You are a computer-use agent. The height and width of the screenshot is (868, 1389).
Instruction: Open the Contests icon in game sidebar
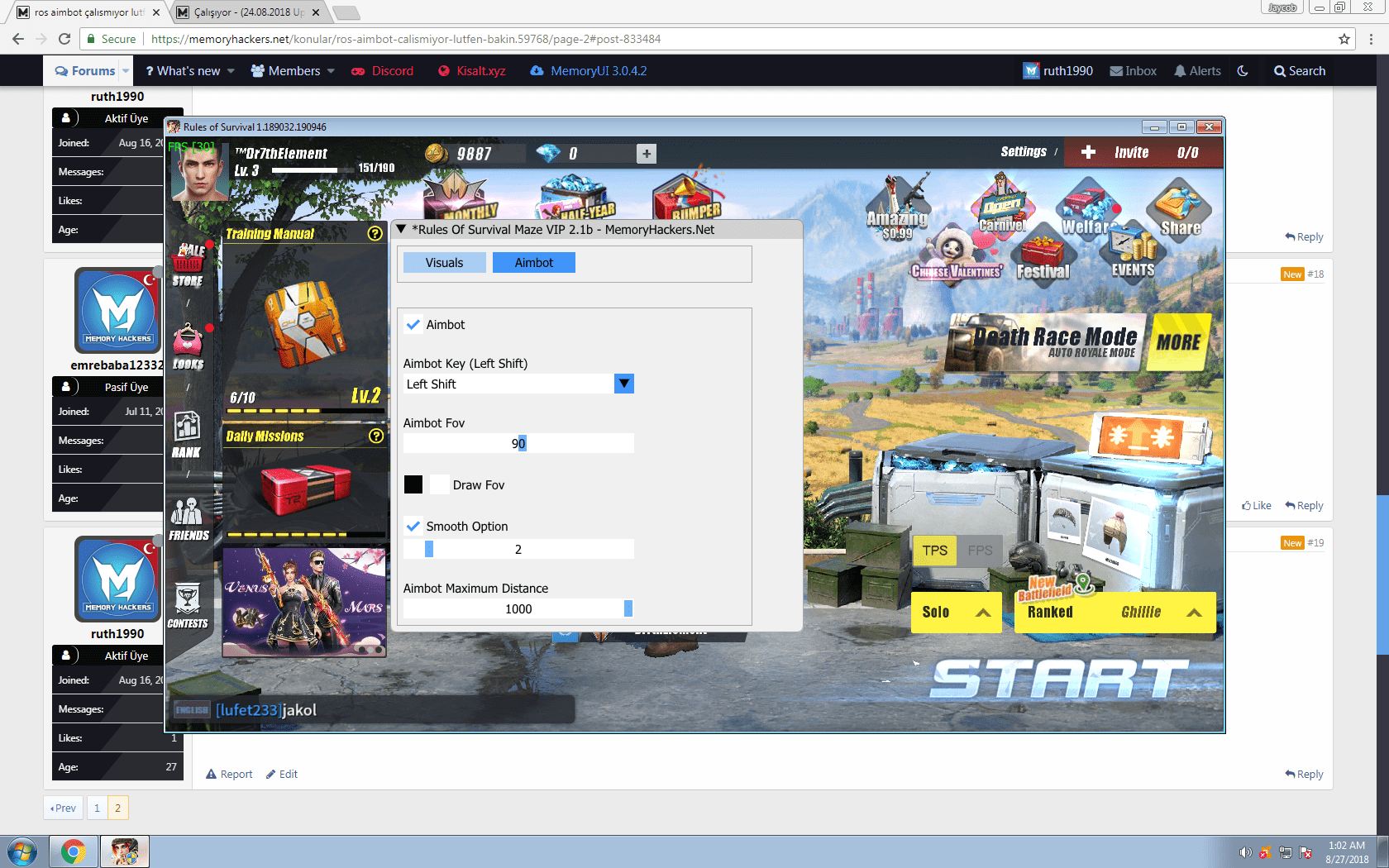tap(188, 607)
